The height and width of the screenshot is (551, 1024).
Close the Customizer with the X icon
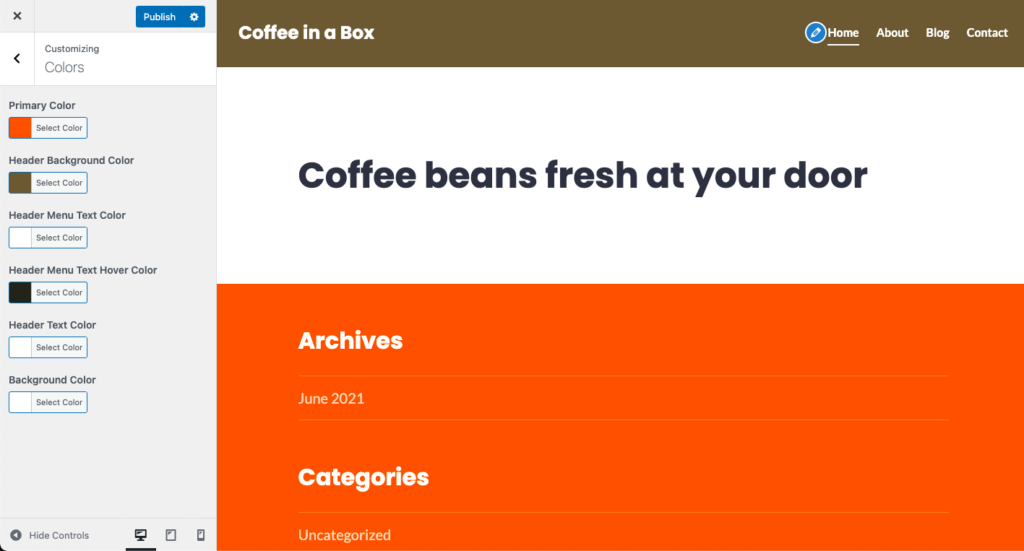point(17,16)
